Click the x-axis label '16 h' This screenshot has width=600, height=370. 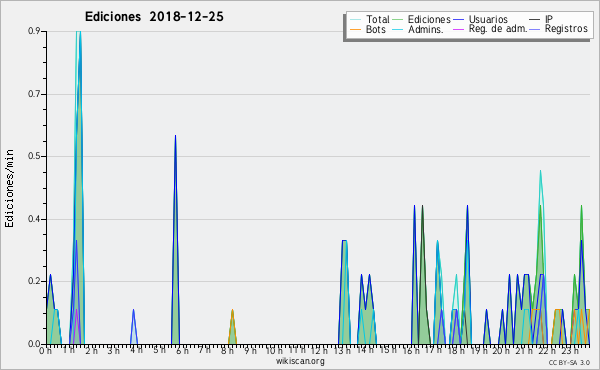(x=410, y=351)
